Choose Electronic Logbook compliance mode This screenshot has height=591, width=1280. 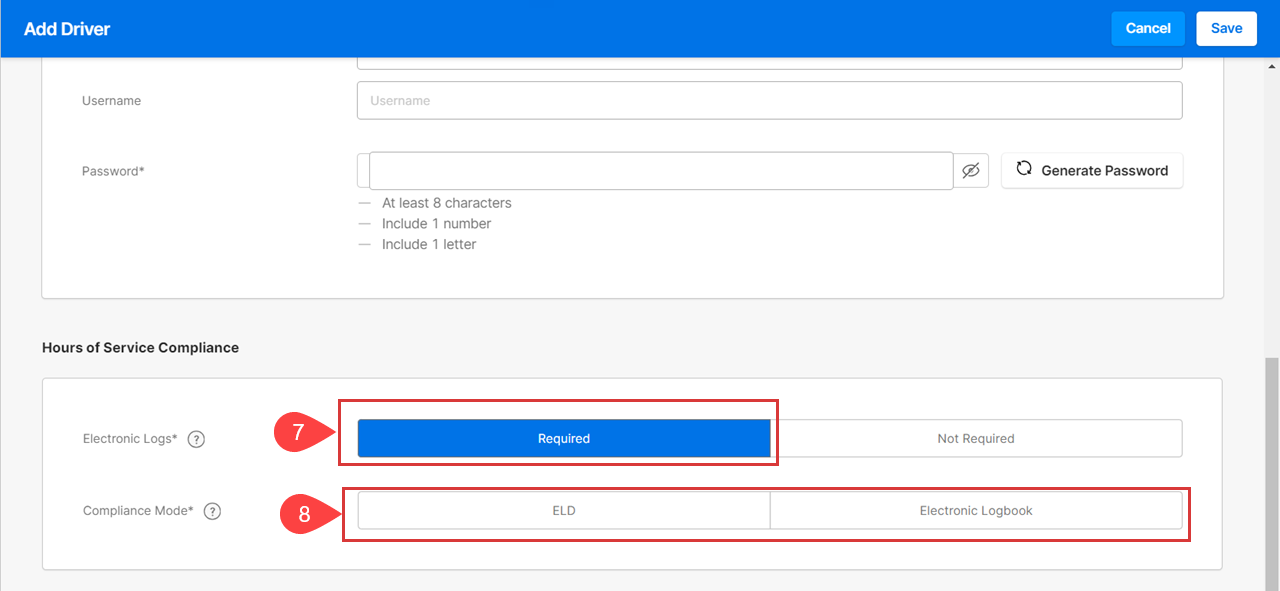point(976,510)
